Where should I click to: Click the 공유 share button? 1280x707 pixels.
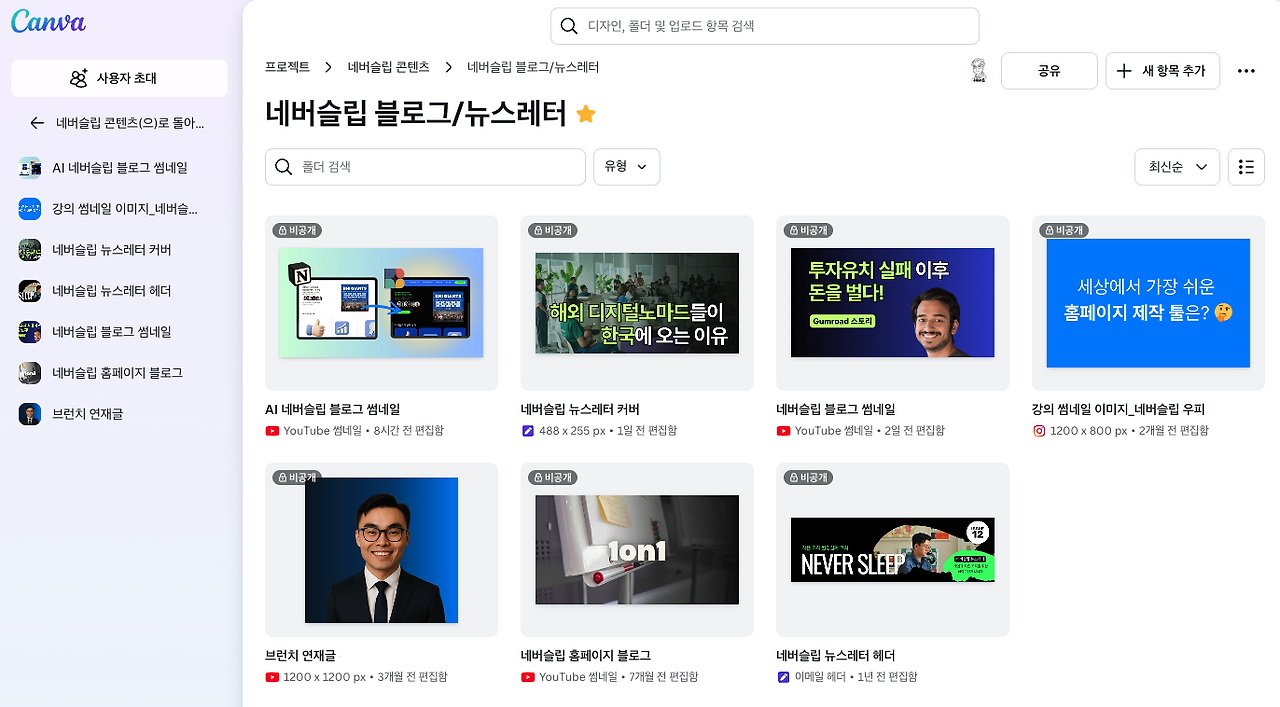1049,70
